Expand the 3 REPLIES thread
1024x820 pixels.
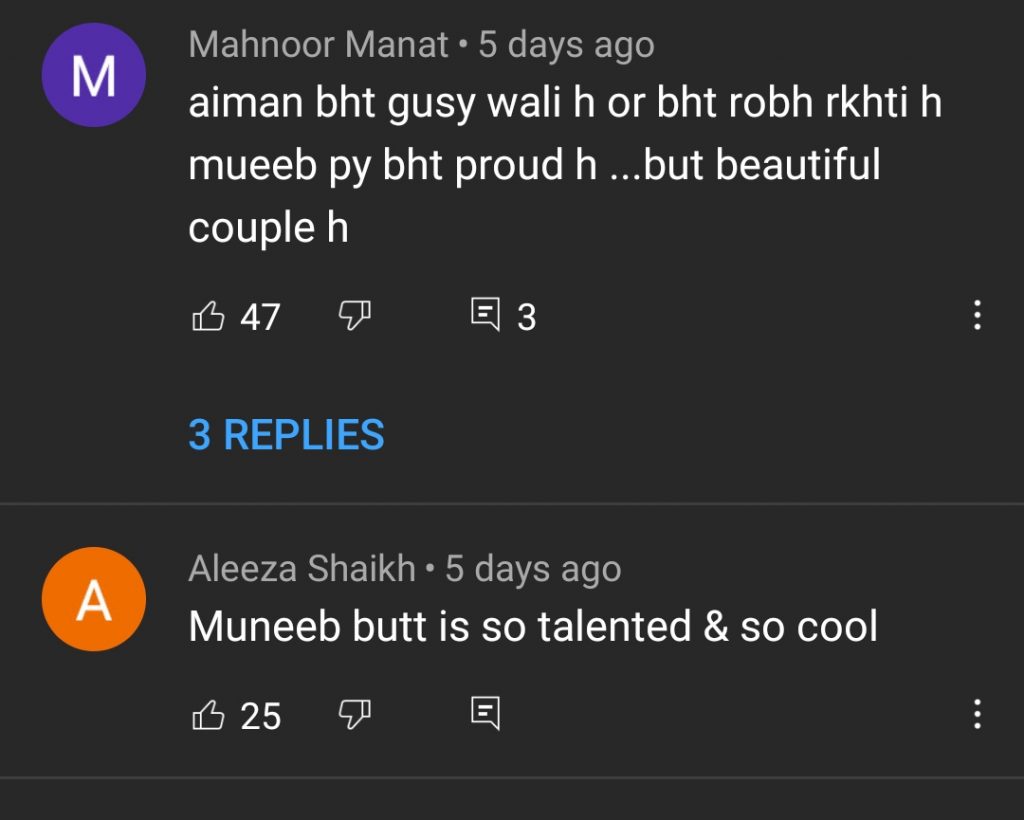(x=286, y=435)
